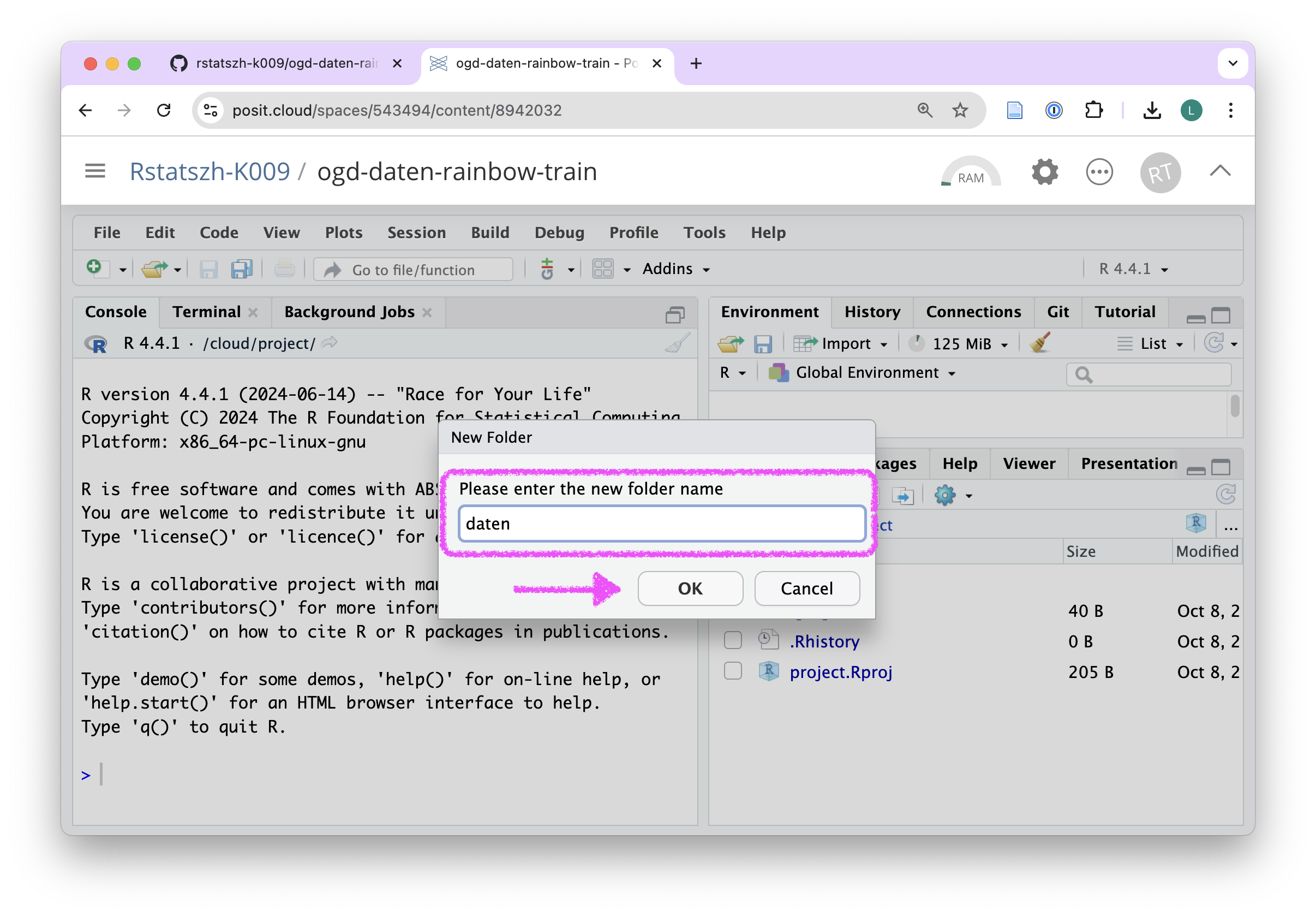Open the Code menu
This screenshot has height=916, width=1316.
click(219, 233)
